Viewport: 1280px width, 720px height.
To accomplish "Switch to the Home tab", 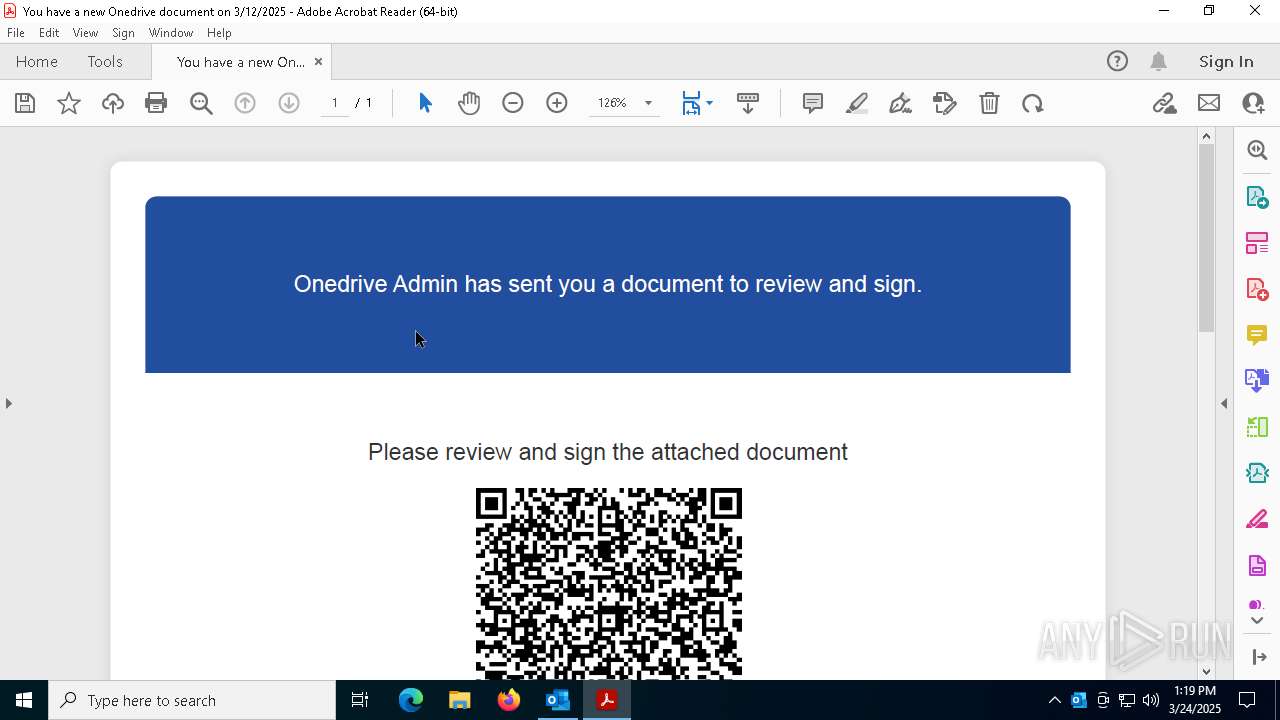I will [x=37, y=61].
